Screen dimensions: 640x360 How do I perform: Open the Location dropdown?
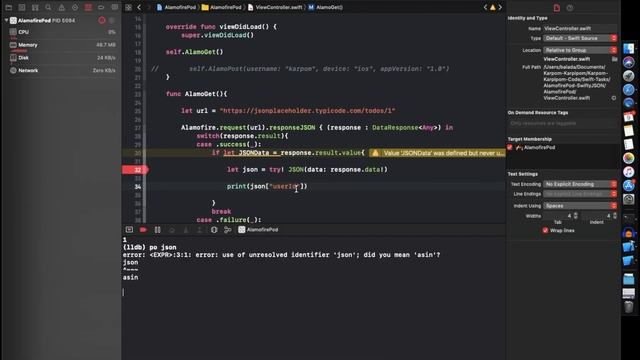click(x=580, y=50)
